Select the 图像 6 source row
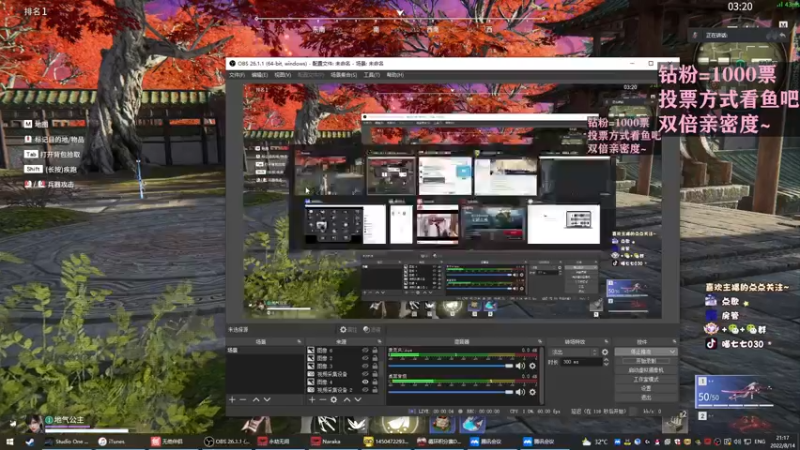This screenshot has width=800, height=450. tap(344, 351)
